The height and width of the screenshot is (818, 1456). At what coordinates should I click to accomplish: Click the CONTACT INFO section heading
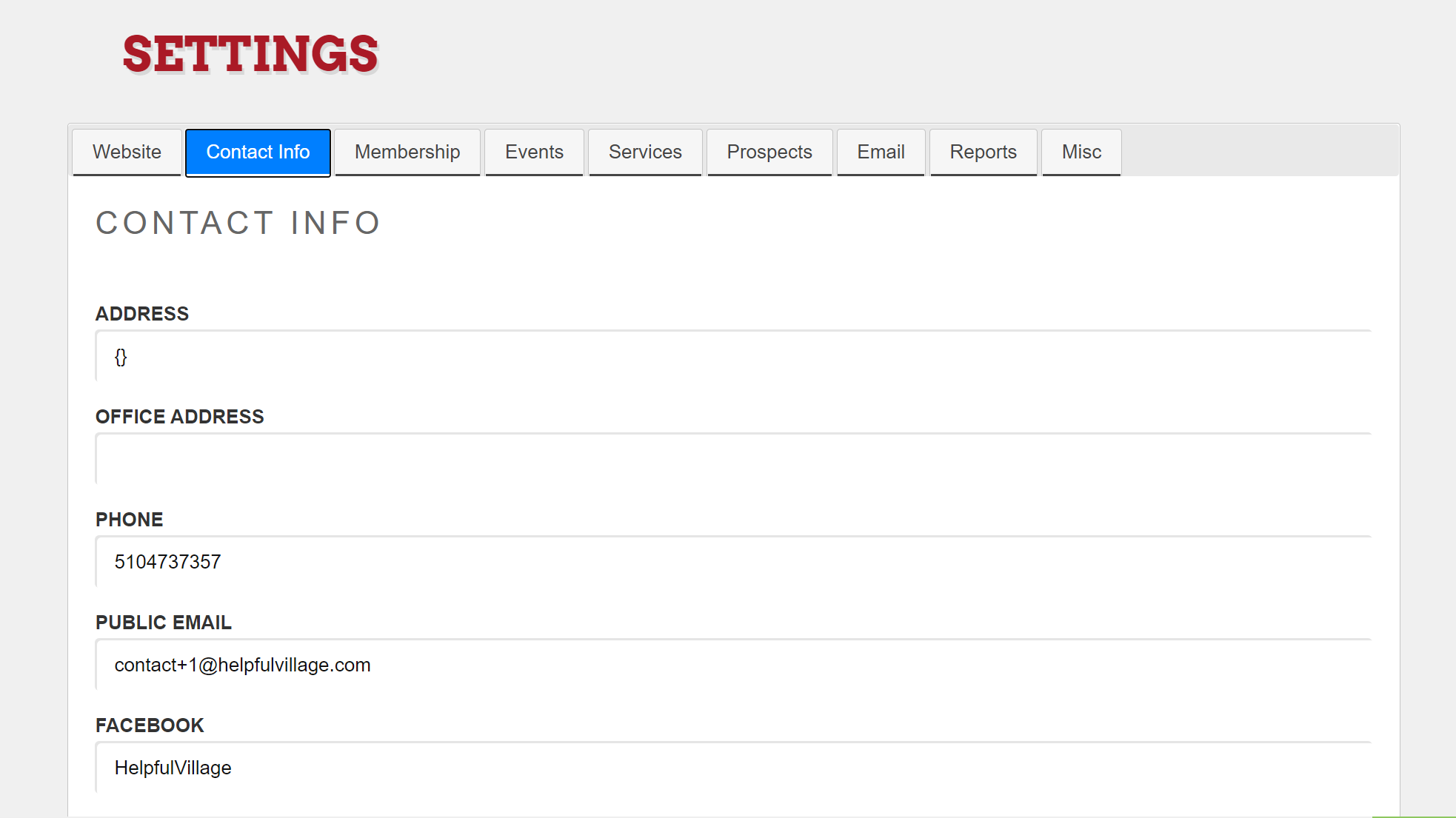(x=238, y=223)
